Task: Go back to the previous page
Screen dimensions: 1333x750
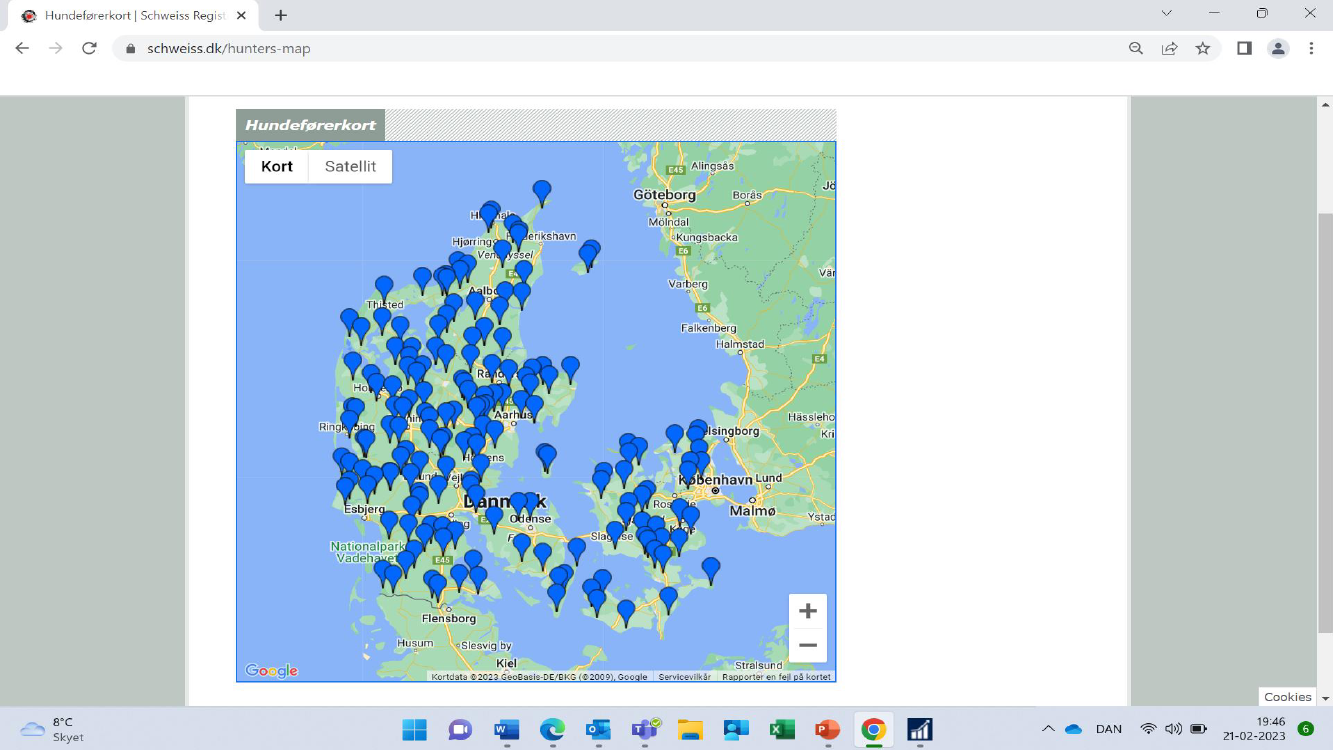Action: click(x=22, y=48)
